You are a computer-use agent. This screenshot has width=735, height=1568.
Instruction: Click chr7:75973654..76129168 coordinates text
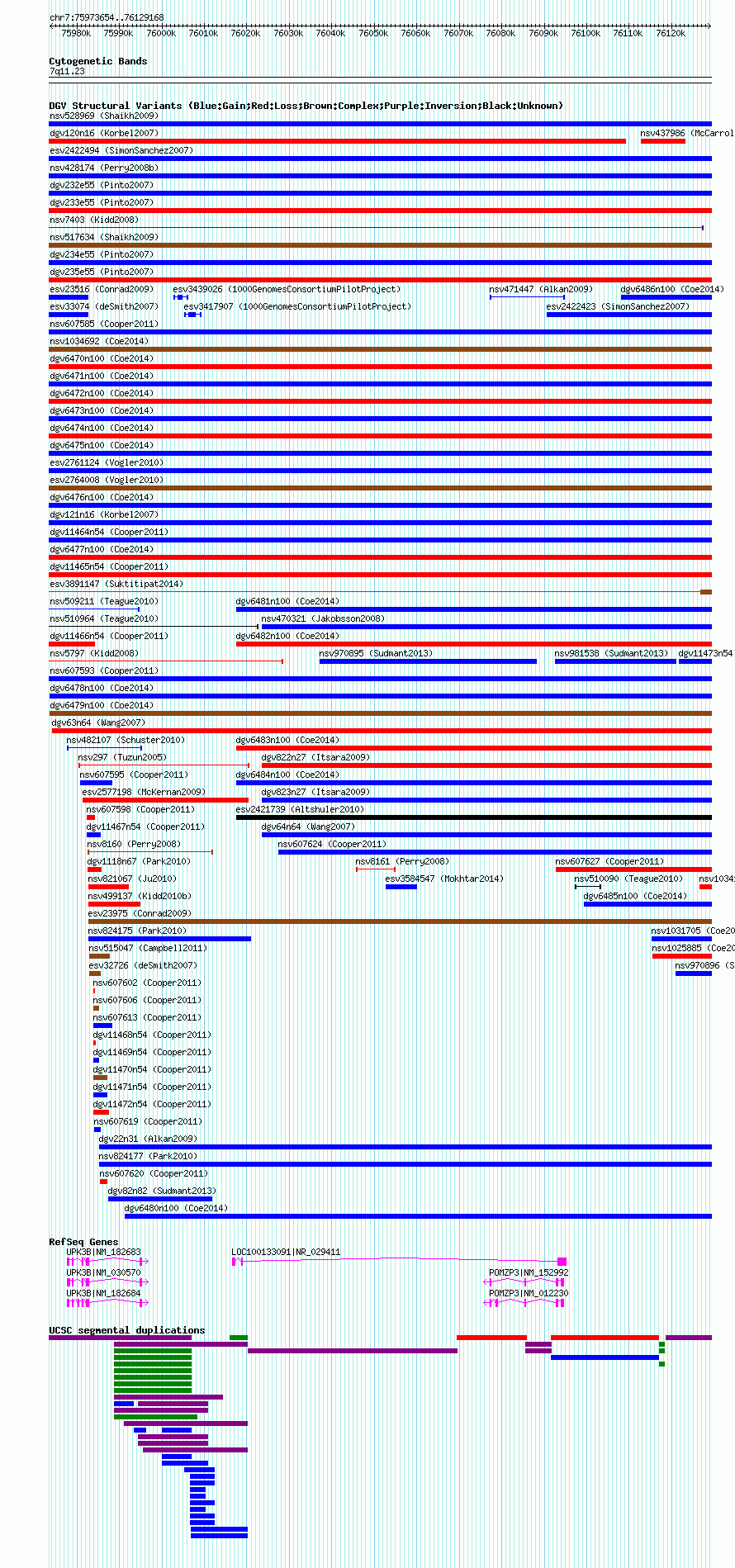pos(107,17)
